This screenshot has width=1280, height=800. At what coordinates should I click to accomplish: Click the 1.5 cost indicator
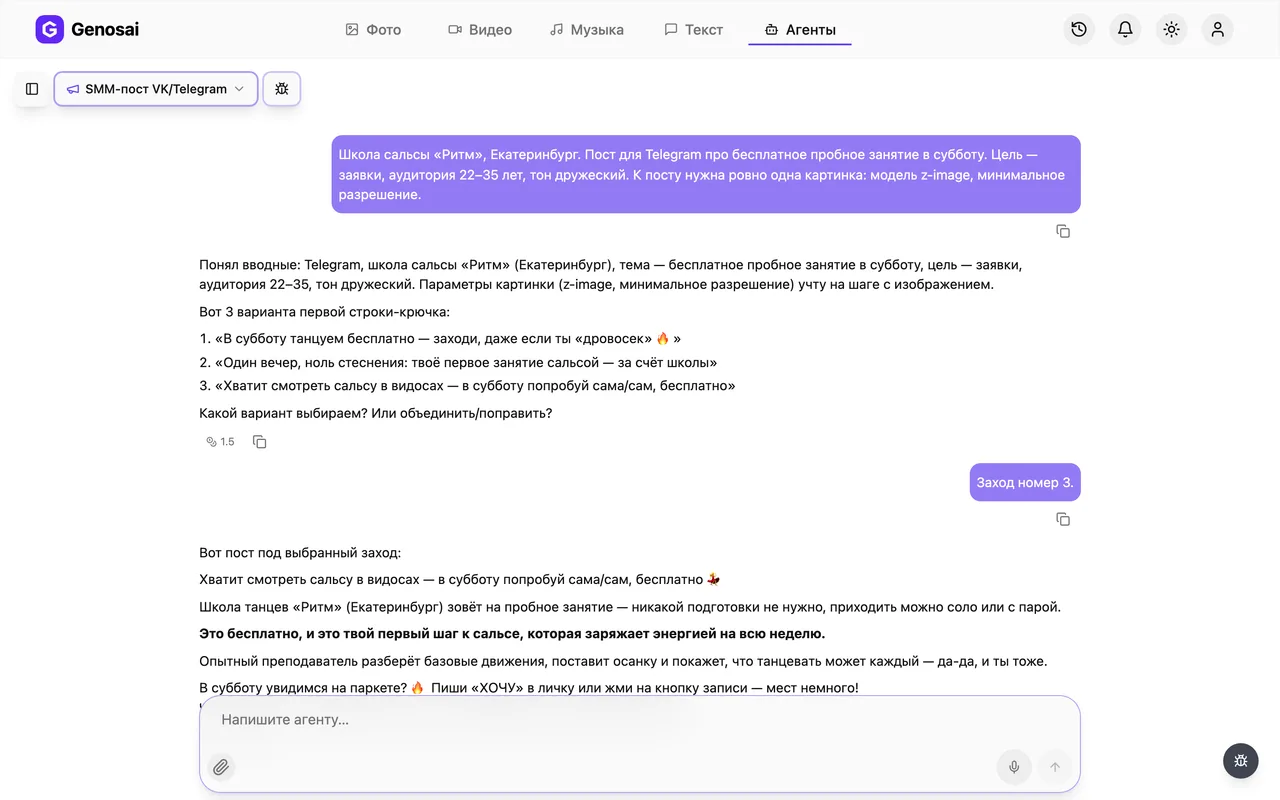(x=220, y=442)
